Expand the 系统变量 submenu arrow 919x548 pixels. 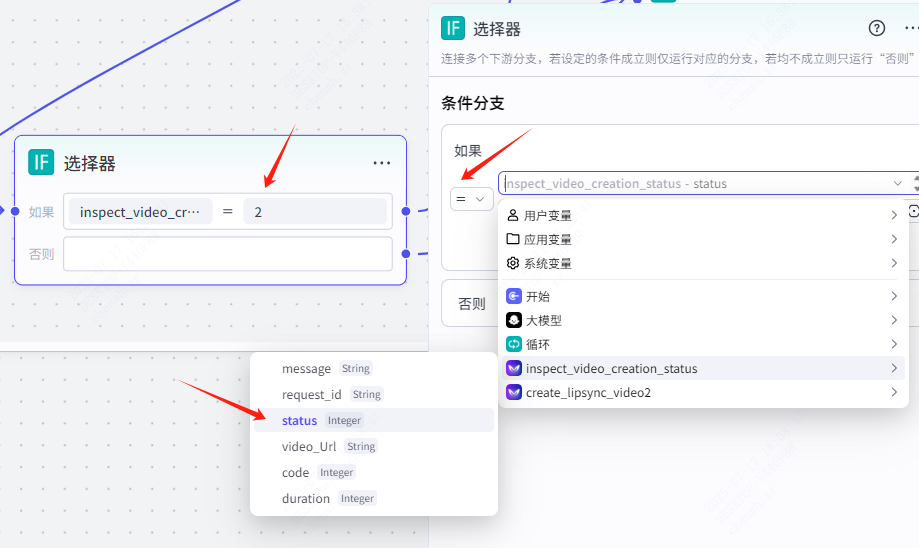pos(894,263)
